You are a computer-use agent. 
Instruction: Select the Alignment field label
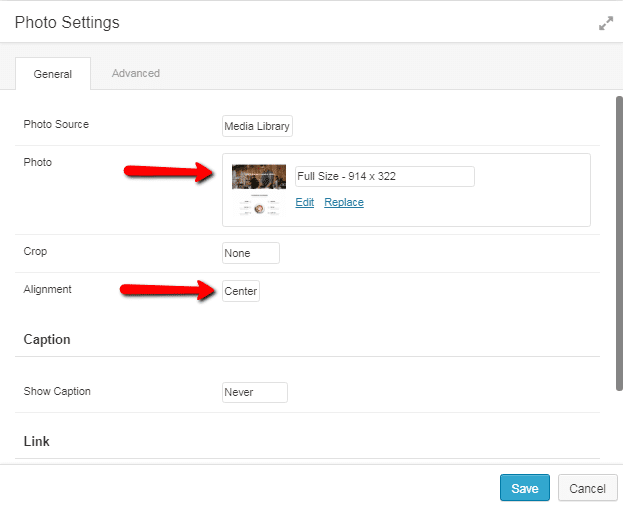coord(48,290)
